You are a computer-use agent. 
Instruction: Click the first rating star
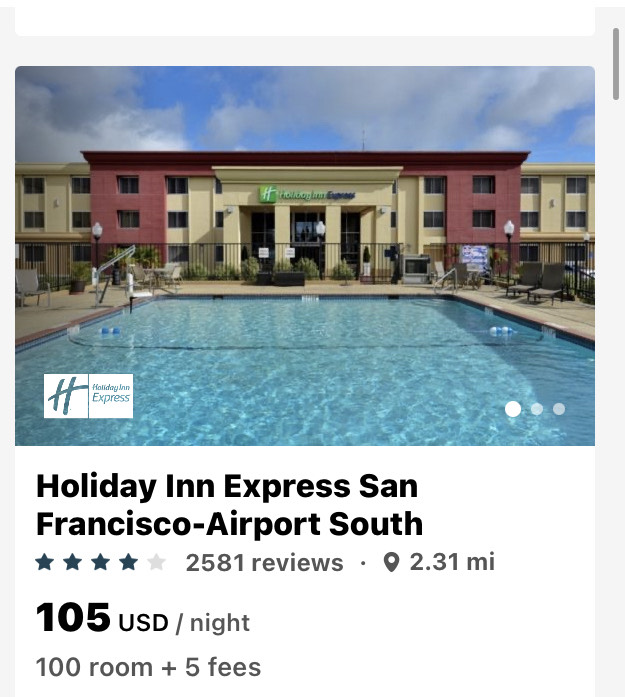tap(44, 562)
